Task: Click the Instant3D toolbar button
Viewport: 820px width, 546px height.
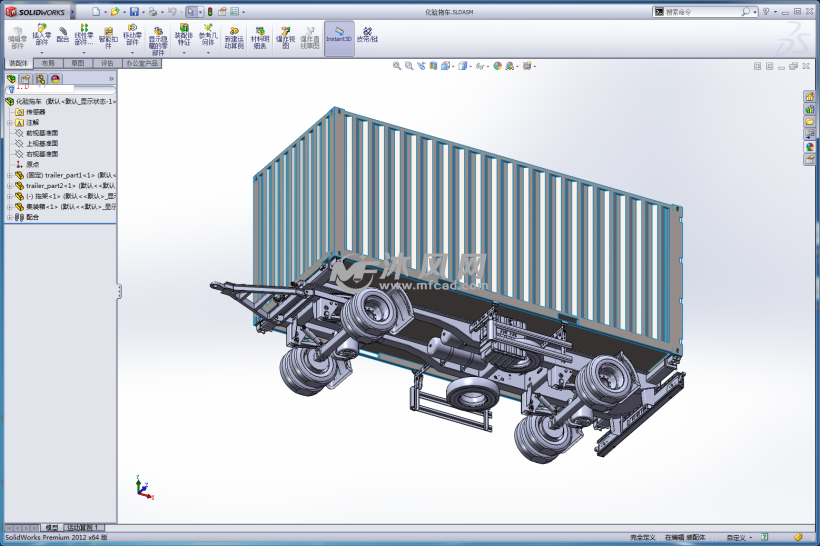Action: [339, 38]
